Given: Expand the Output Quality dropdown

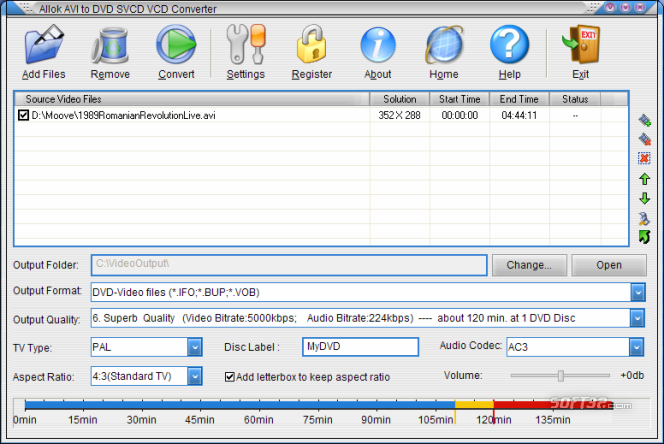Looking at the screenshot, I should point(637,318).
